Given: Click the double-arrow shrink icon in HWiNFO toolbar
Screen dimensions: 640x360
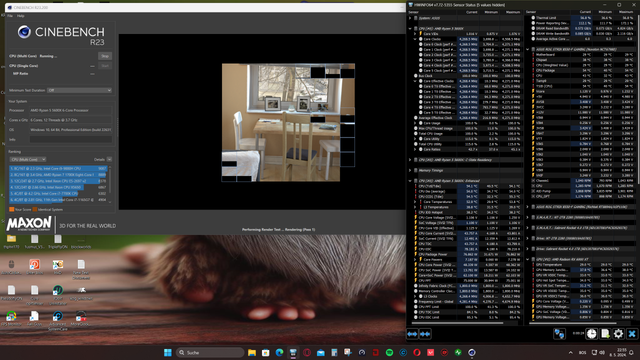Looking at the screenshot, I should [x=425, y=334].
